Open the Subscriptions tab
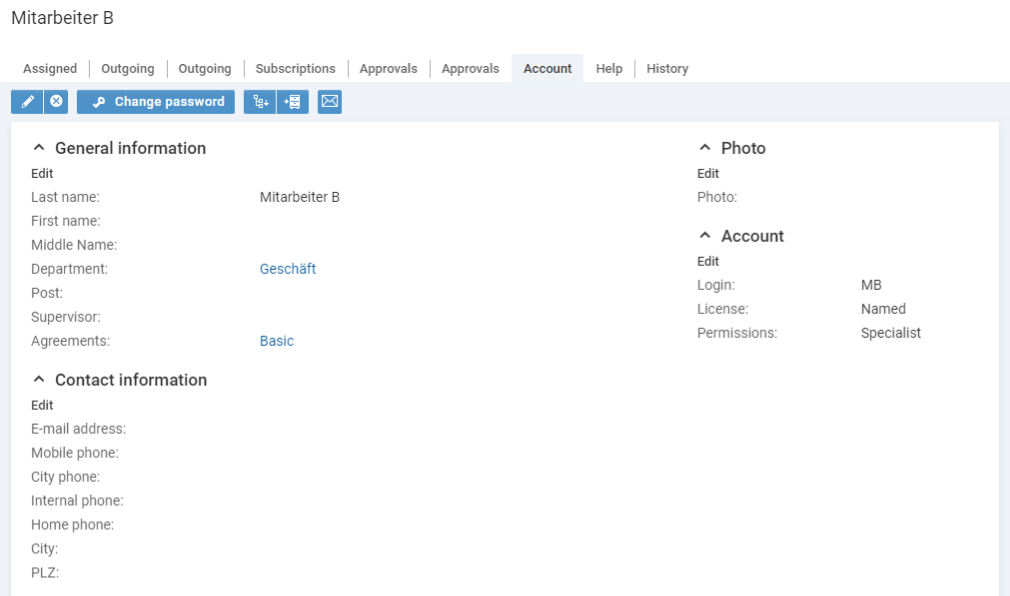 [295, 69]
